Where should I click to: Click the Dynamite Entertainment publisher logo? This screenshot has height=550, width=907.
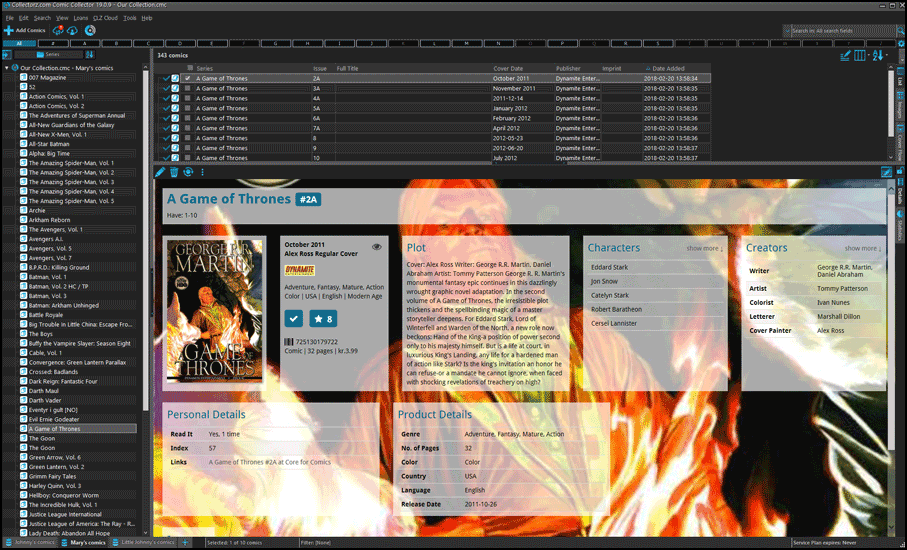tap(300, 270)
